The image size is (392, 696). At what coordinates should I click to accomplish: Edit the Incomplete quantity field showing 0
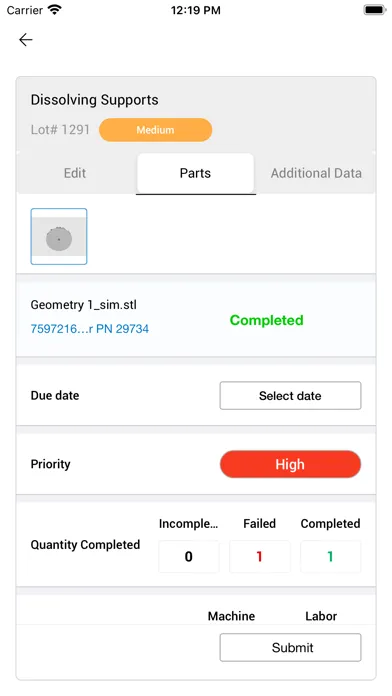click(189, 557)
